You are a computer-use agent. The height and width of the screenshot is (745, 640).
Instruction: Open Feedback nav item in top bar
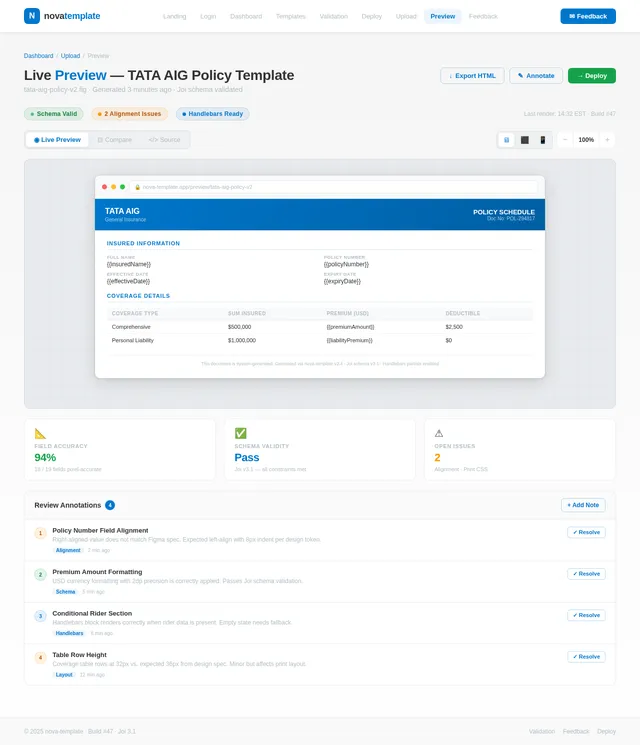tap(483, 16)
